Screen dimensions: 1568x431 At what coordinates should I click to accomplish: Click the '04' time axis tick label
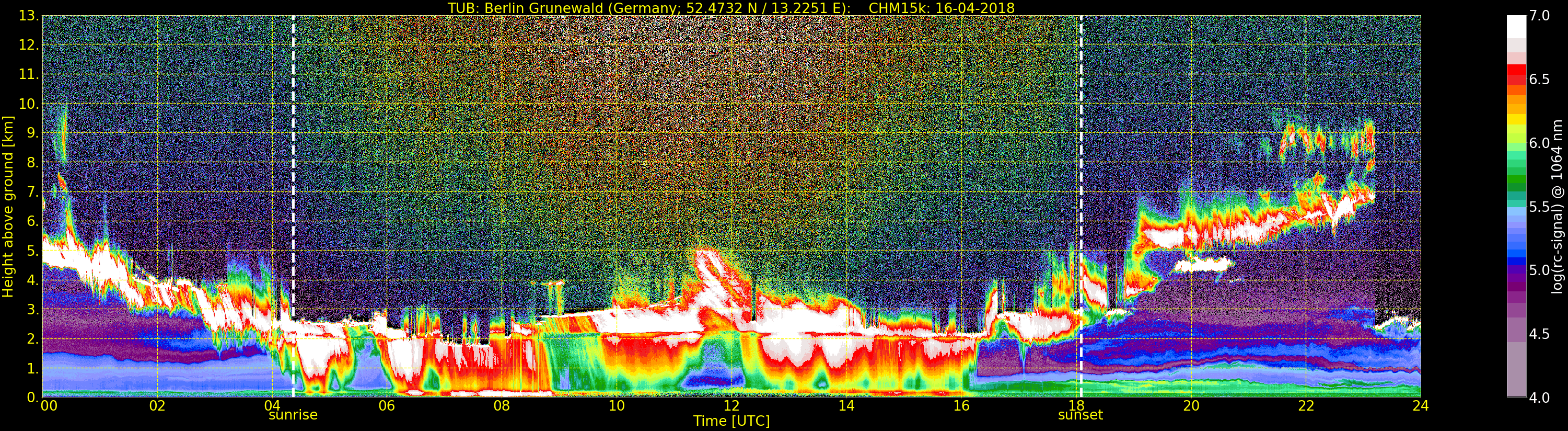pyautogui.click(x=272, y=406)
